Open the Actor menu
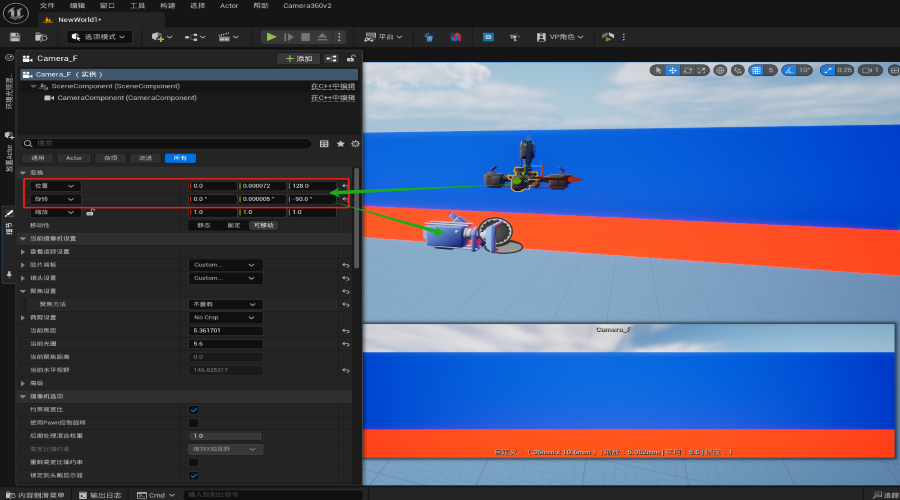 [229, 6]
